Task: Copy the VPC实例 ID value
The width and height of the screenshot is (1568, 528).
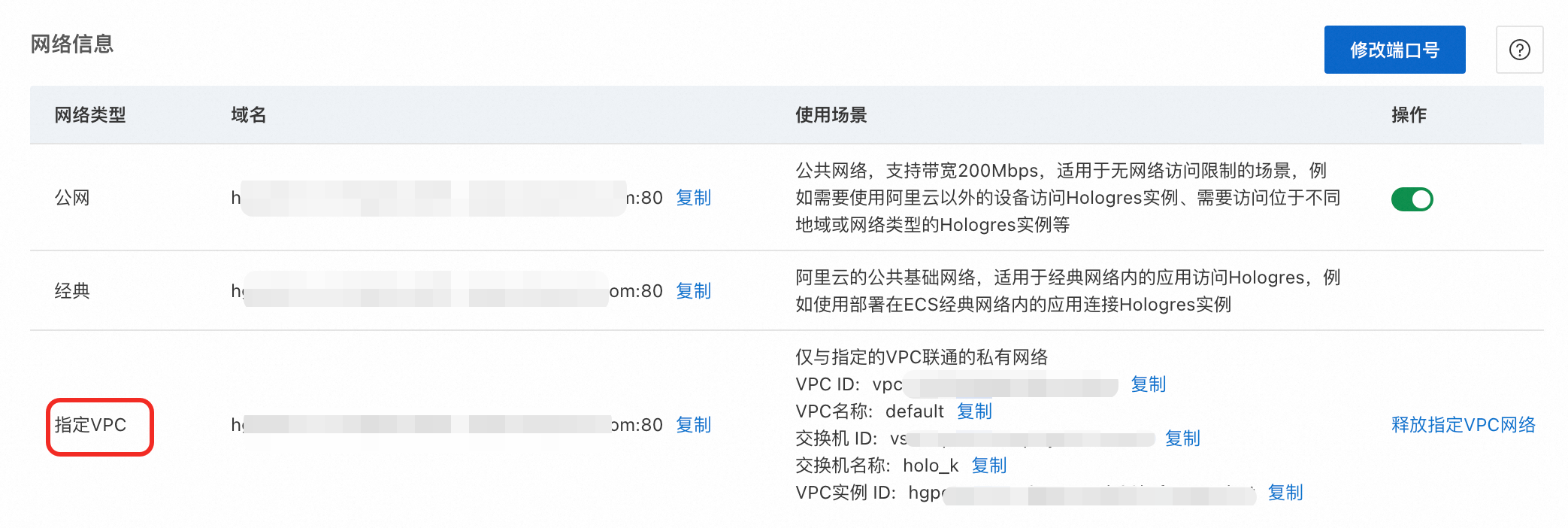Action: 1285,493
